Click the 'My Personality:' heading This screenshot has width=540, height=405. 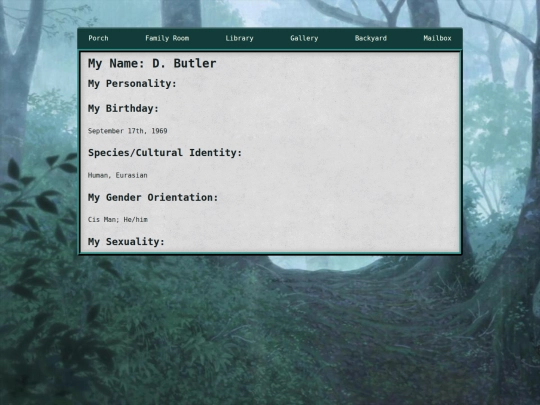pyautogui.click(x=132, y=84)
